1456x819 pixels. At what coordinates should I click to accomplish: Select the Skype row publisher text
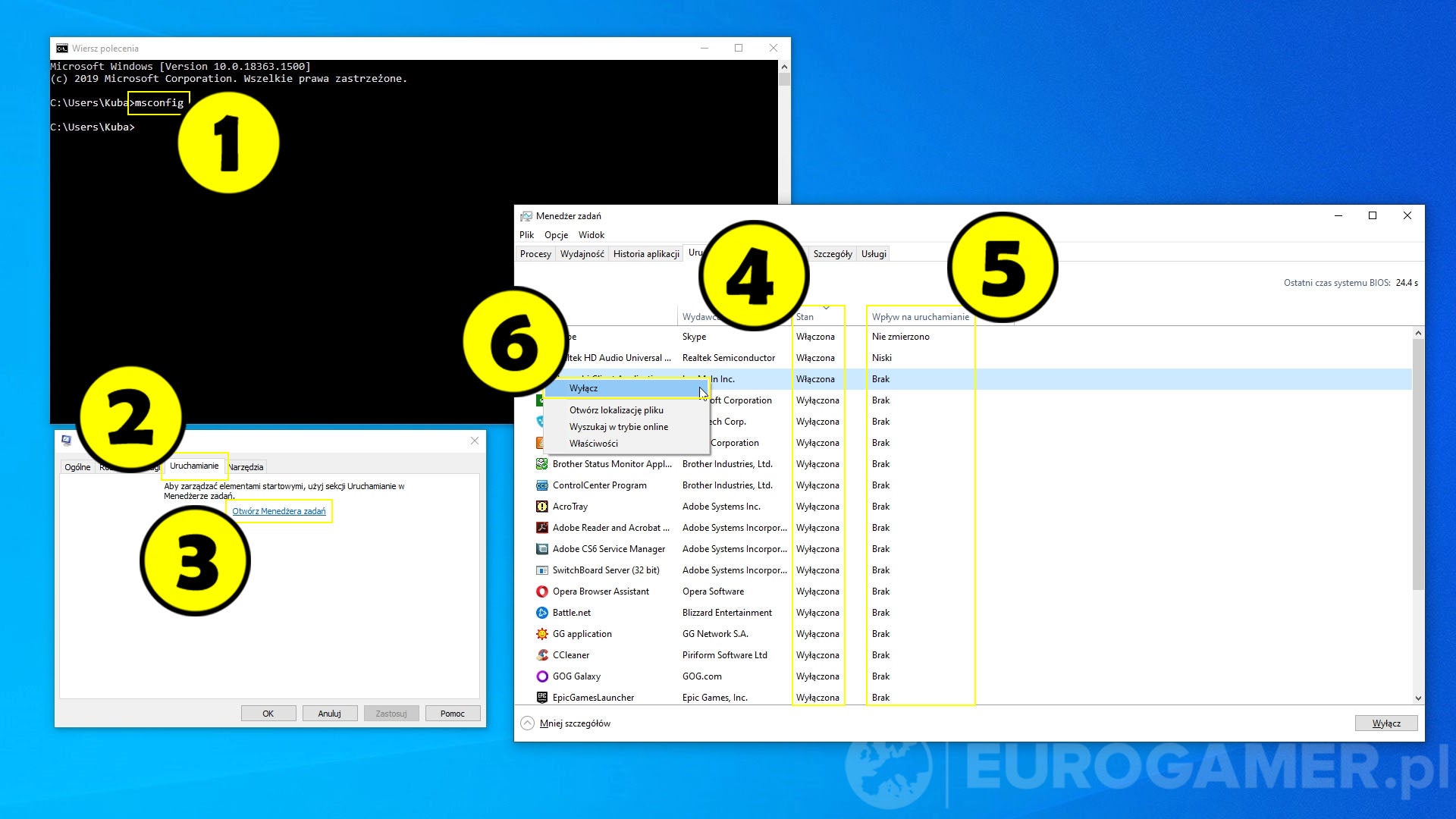pyautogui.click(x=694, y=337)
